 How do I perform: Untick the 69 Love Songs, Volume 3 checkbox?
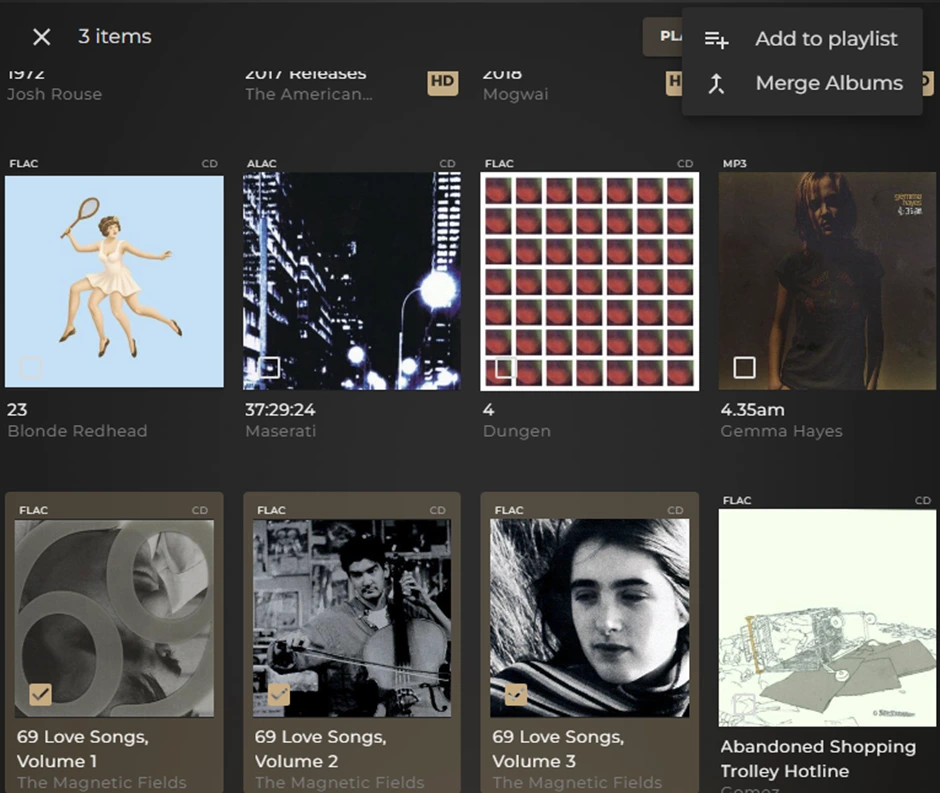point(516,694)
